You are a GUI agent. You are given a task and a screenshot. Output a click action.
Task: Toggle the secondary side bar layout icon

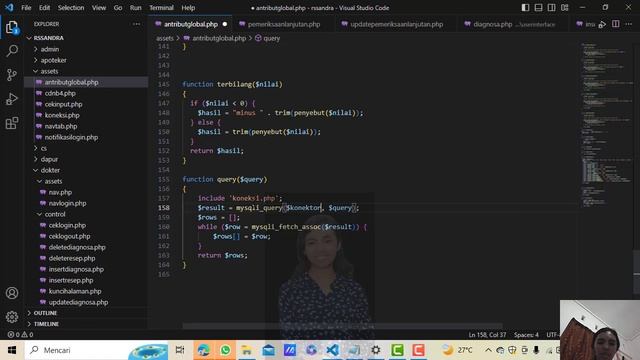point(551,8)
